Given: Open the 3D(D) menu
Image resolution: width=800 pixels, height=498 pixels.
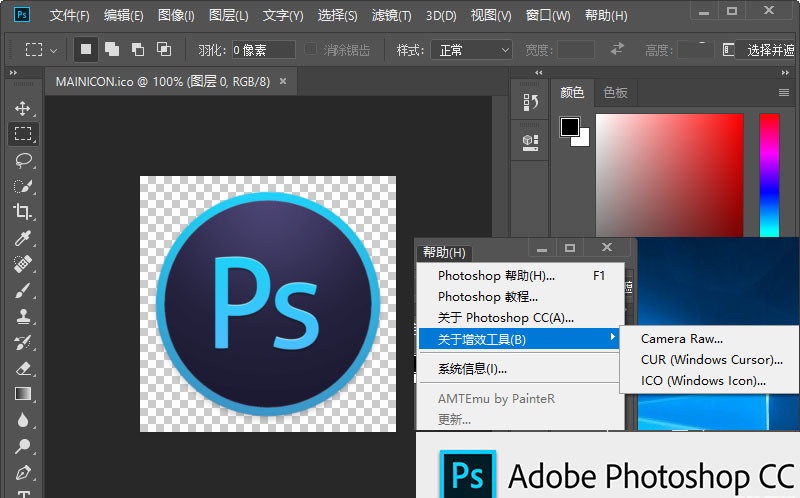Looking at the screenshot, I should pos(441,16).
